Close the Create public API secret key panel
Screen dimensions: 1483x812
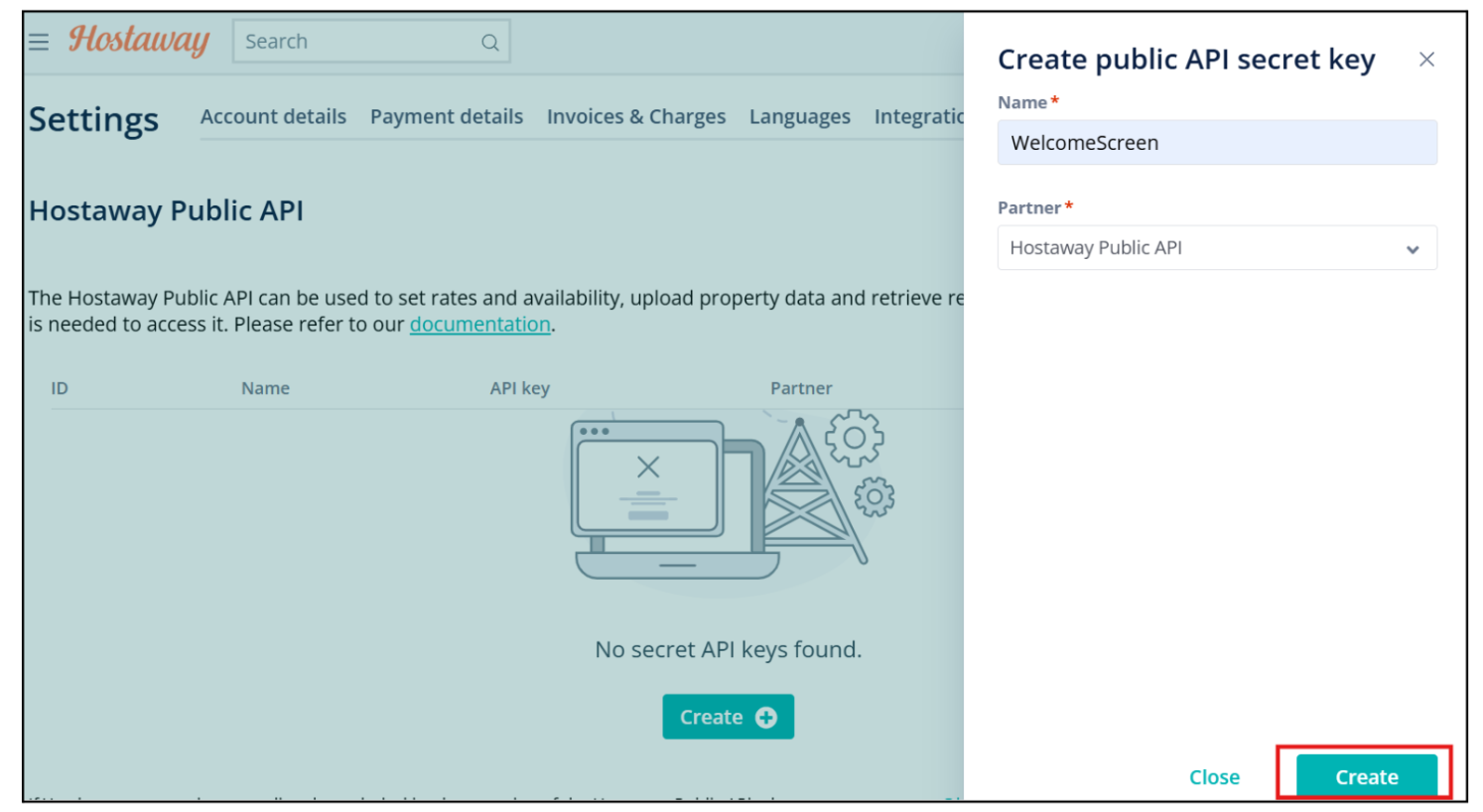click(x=1426, y=60)
